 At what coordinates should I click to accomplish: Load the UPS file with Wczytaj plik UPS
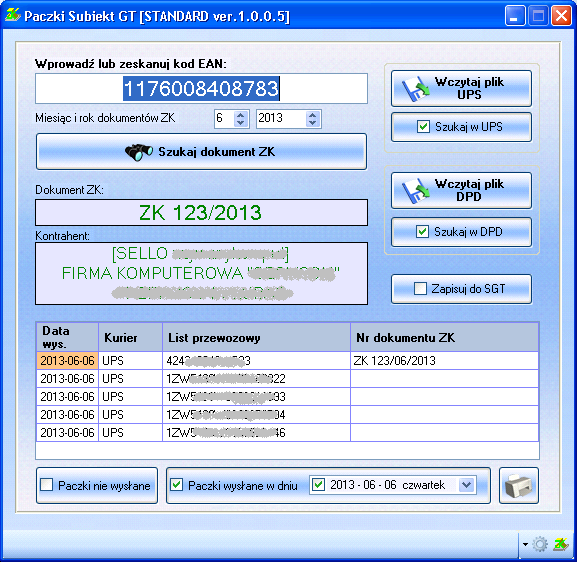click(461, 88)
